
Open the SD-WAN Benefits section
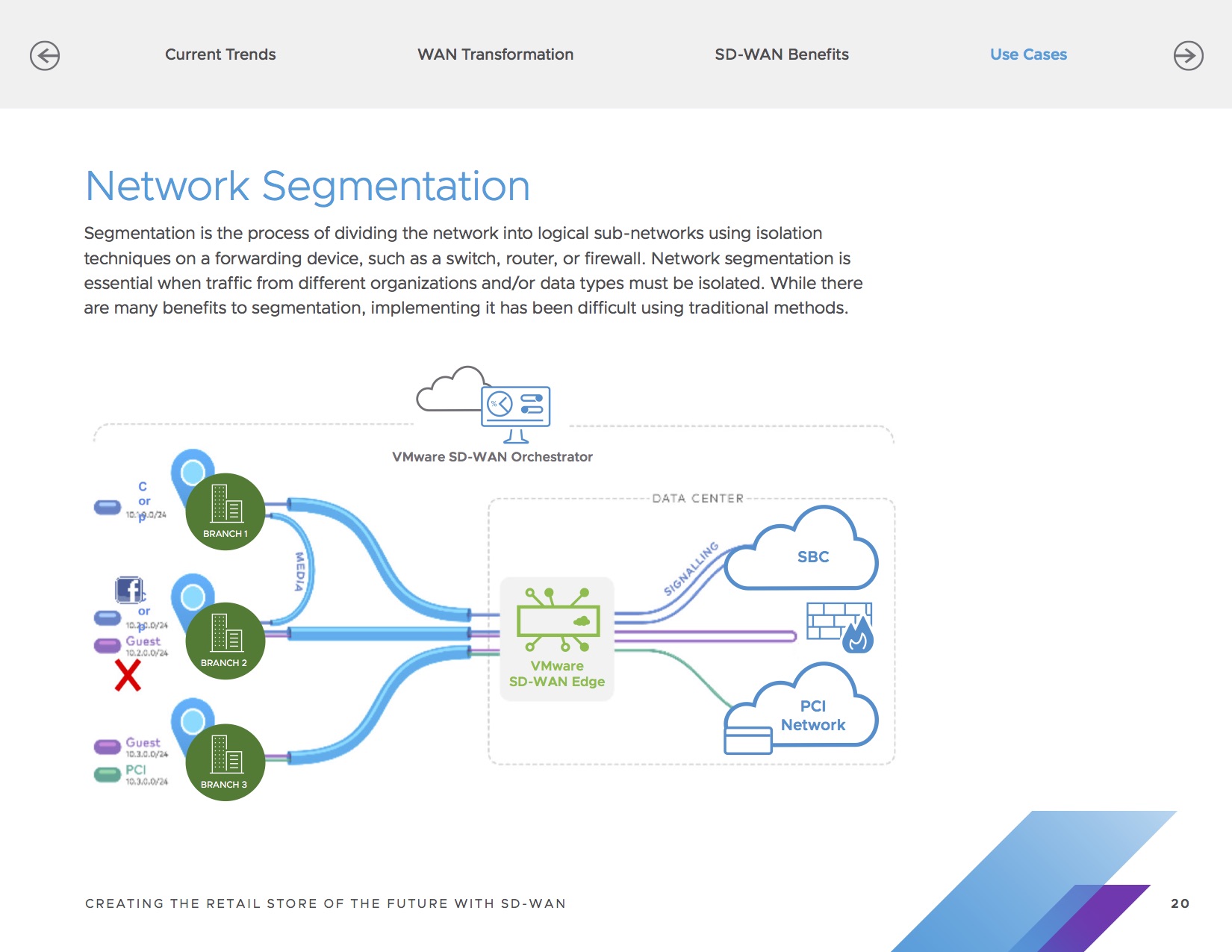click(782, 55)
